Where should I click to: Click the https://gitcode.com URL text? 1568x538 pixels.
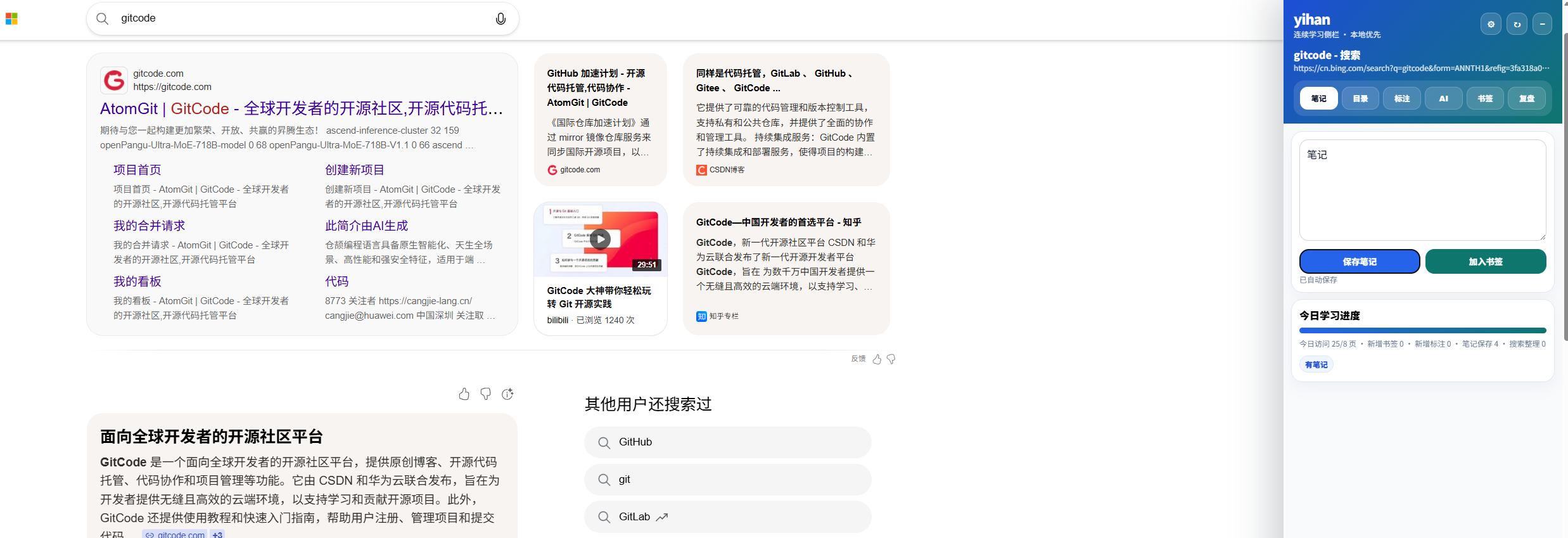click(172, 87)
